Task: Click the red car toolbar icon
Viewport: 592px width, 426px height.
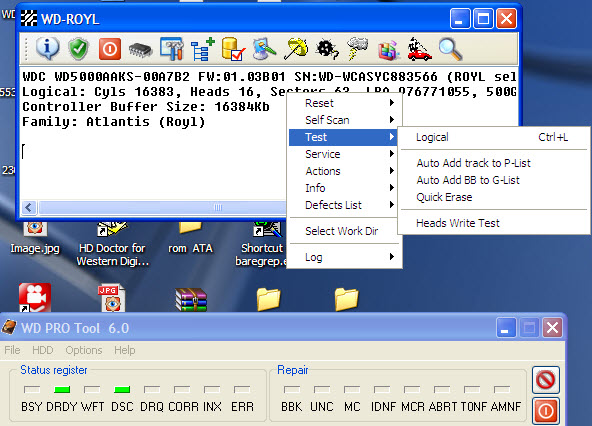Action: [419, 49]
